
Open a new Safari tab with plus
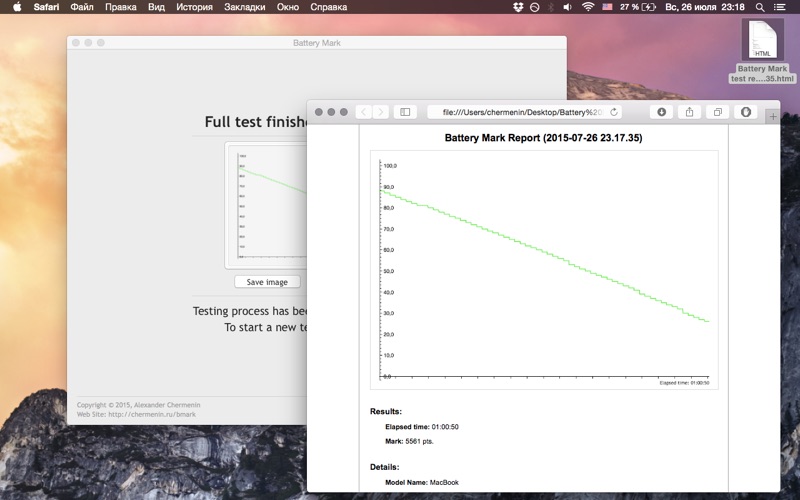coord(773,117)
